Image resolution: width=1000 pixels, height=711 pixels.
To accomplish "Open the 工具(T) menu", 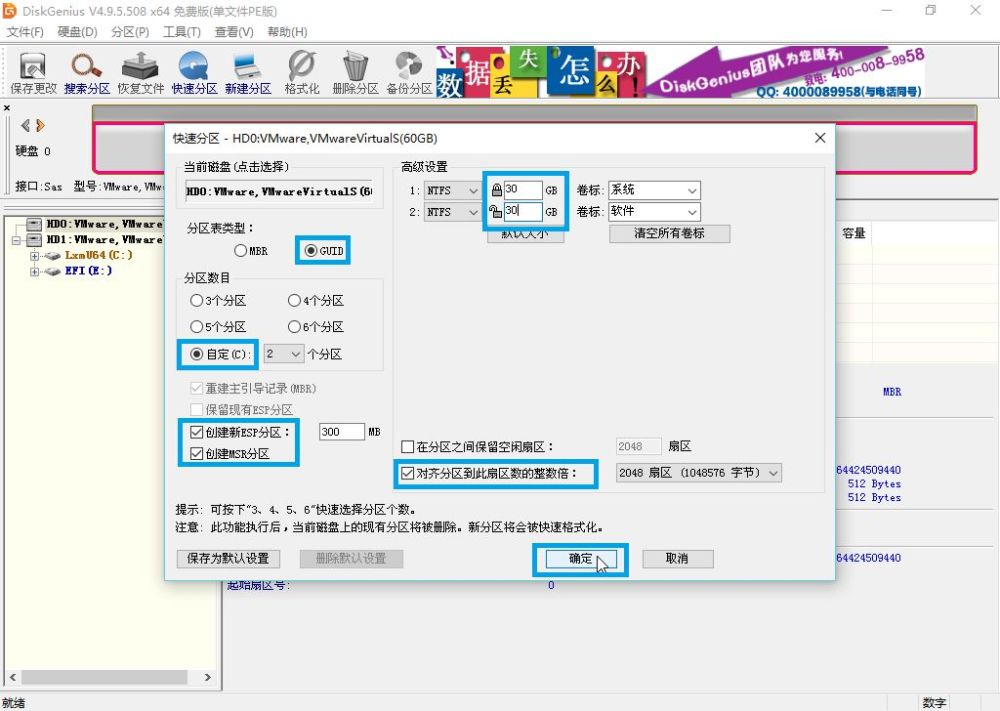I will pyautogui.click(x=182, y=32).
